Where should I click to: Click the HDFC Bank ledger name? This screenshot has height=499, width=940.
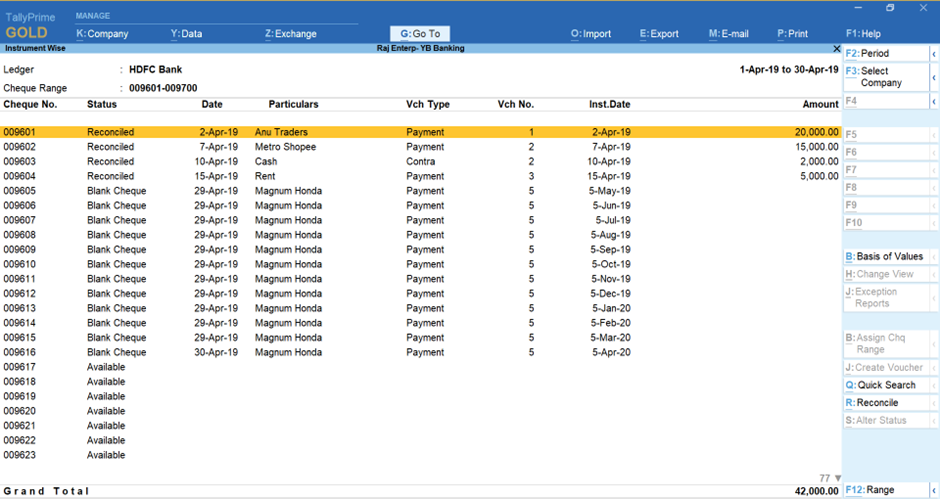[x=155, y=70]
